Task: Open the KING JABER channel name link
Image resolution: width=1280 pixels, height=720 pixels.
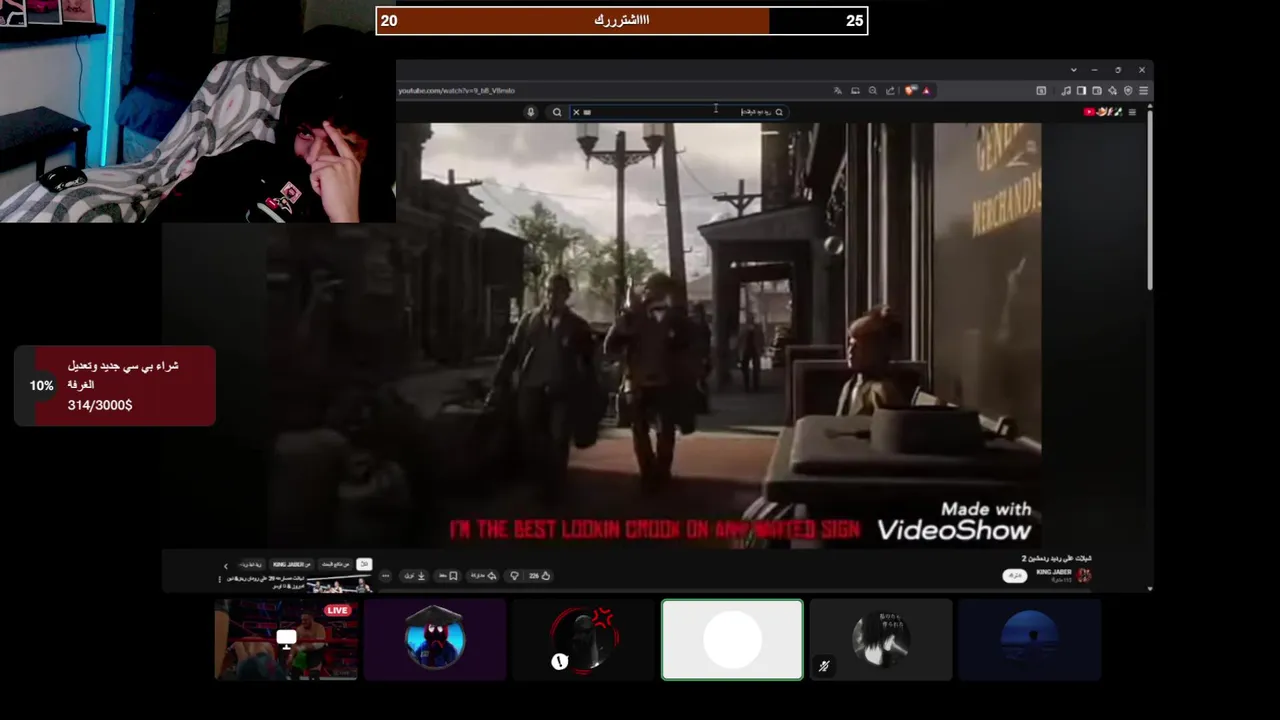Action: pos(1054,572)
